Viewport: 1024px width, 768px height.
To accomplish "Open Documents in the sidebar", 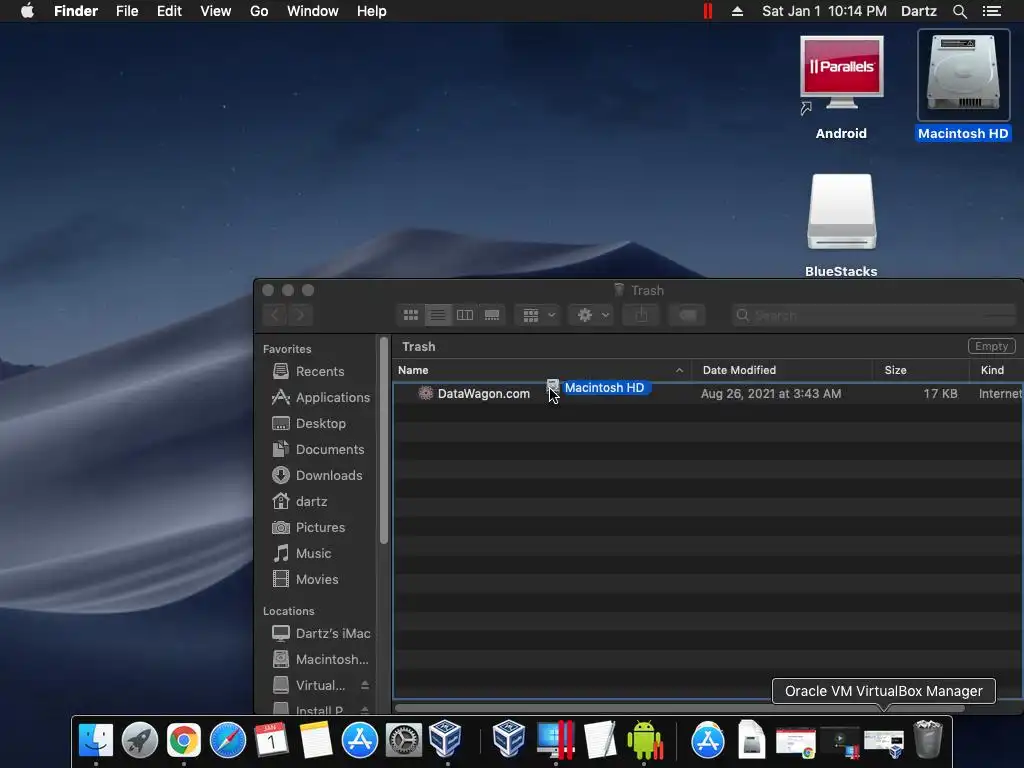I will (319, 450).
